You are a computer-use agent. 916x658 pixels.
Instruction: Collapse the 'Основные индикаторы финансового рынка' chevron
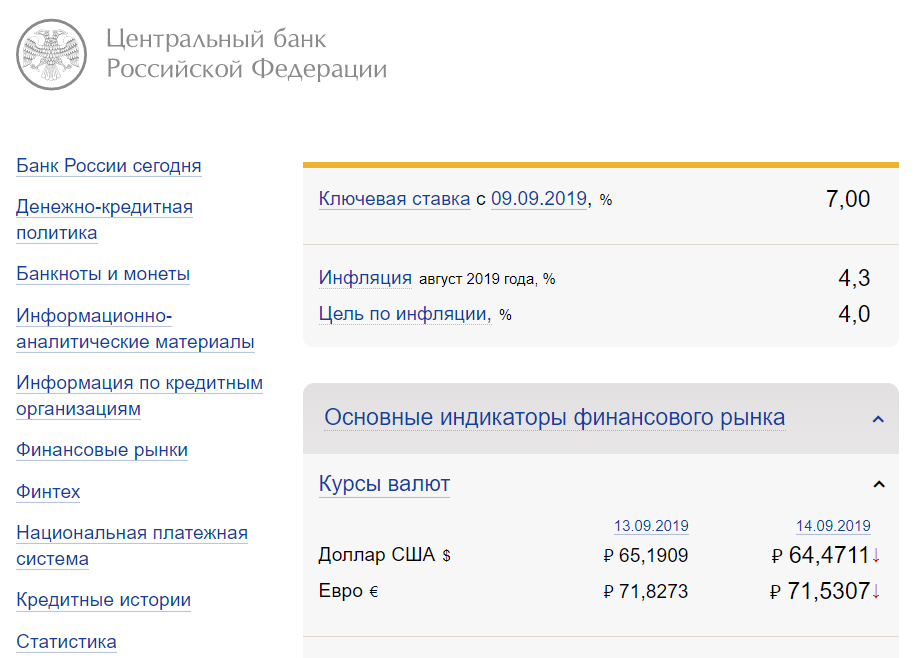[878, 419]
